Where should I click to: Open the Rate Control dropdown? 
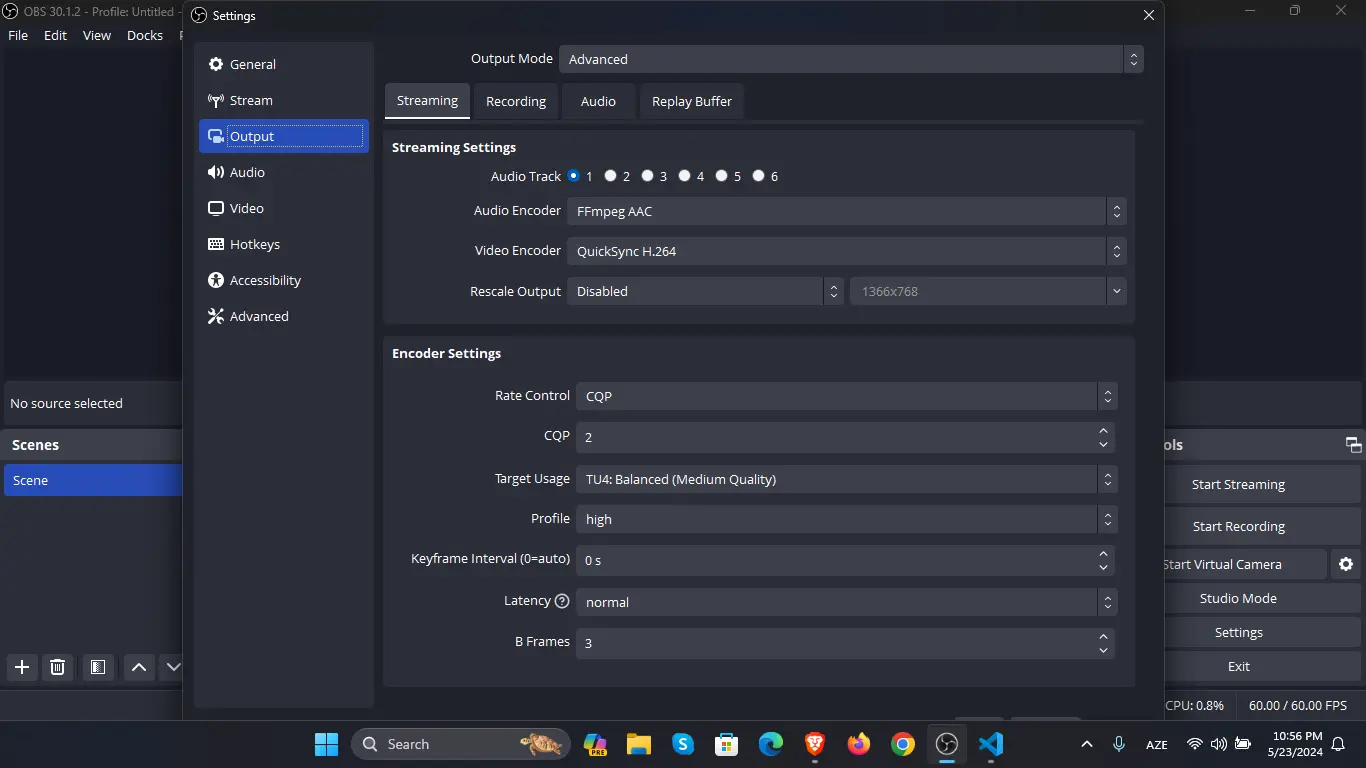[x=846, y=396]
